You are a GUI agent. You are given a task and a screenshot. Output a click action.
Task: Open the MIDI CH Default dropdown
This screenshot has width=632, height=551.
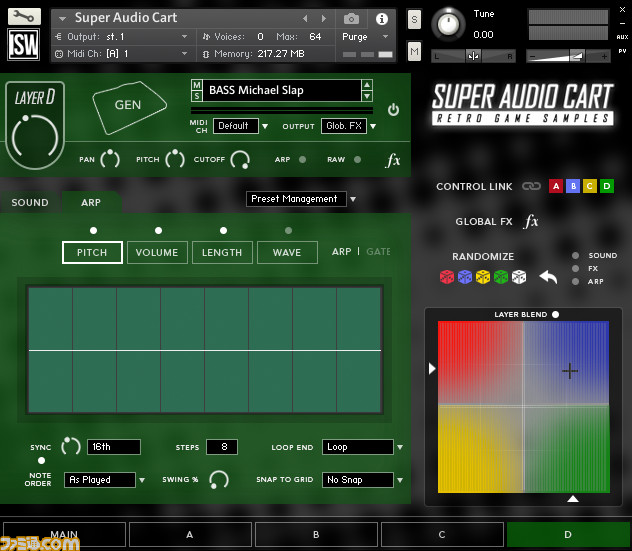241,126
